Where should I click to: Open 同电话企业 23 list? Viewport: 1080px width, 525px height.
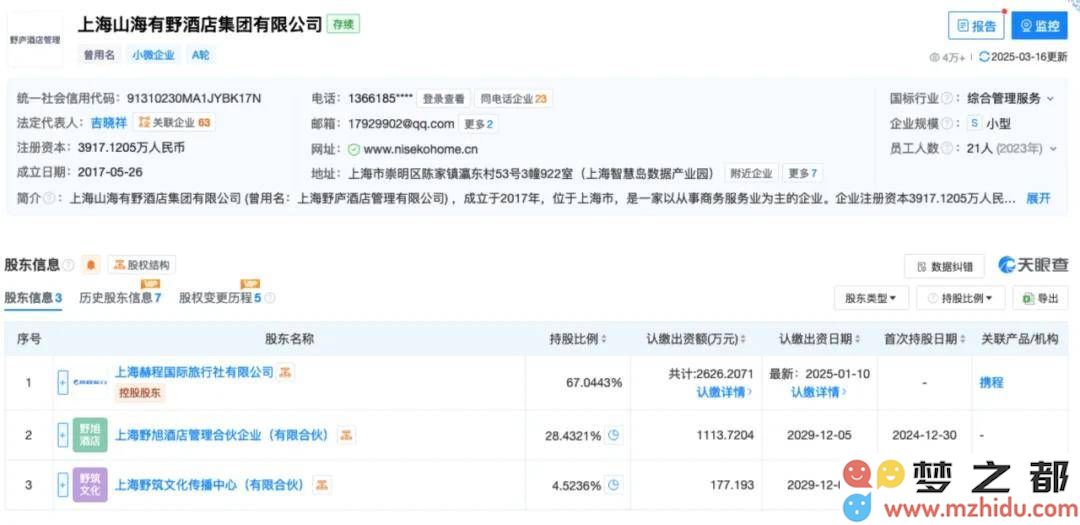point(513,99)
